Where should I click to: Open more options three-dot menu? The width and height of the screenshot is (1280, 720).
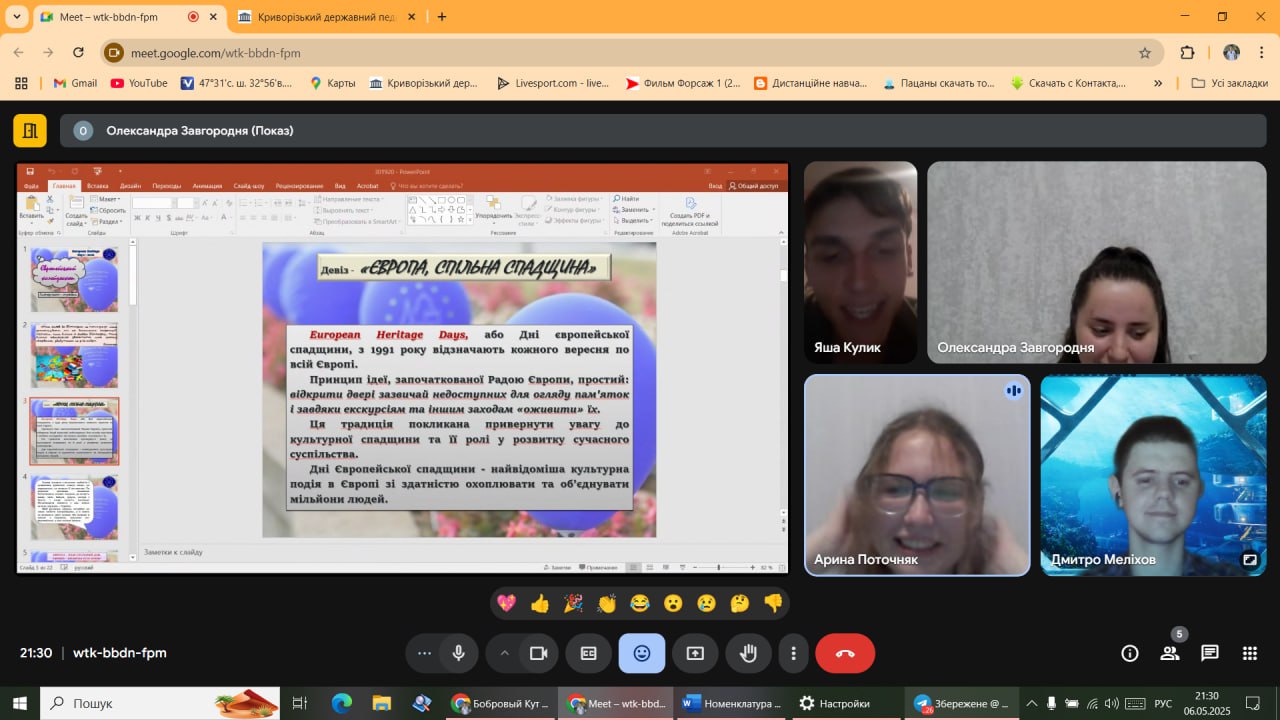coord(793,653)
